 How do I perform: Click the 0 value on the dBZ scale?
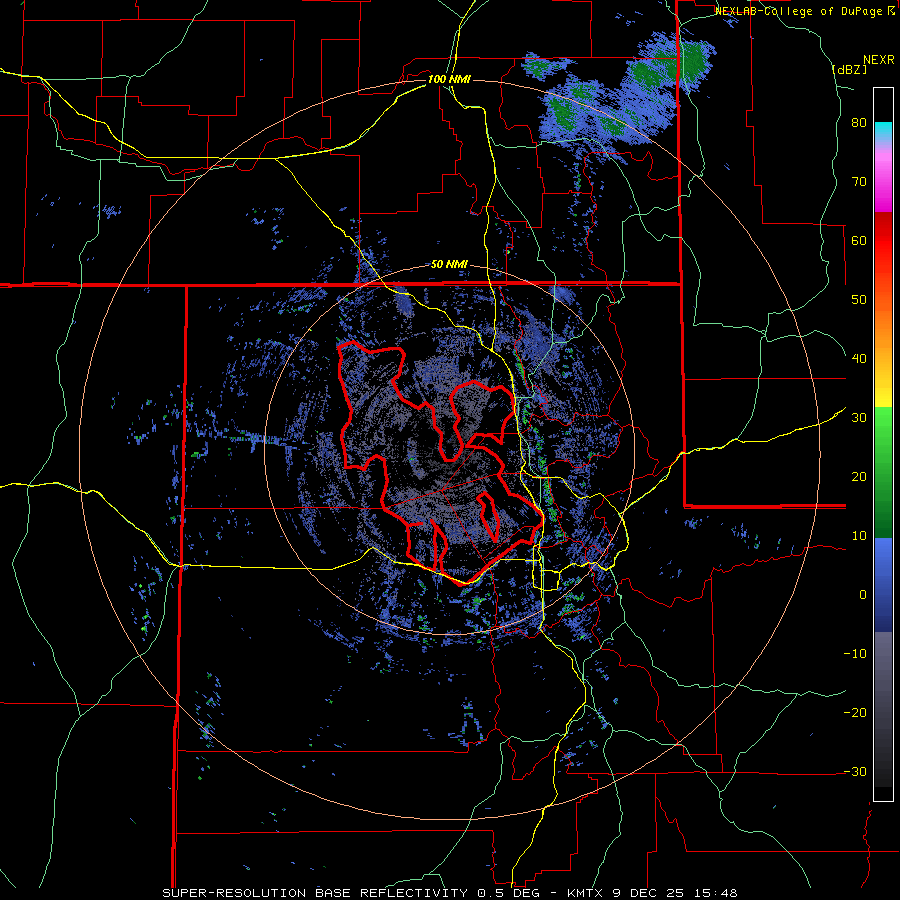click(863, 594)
